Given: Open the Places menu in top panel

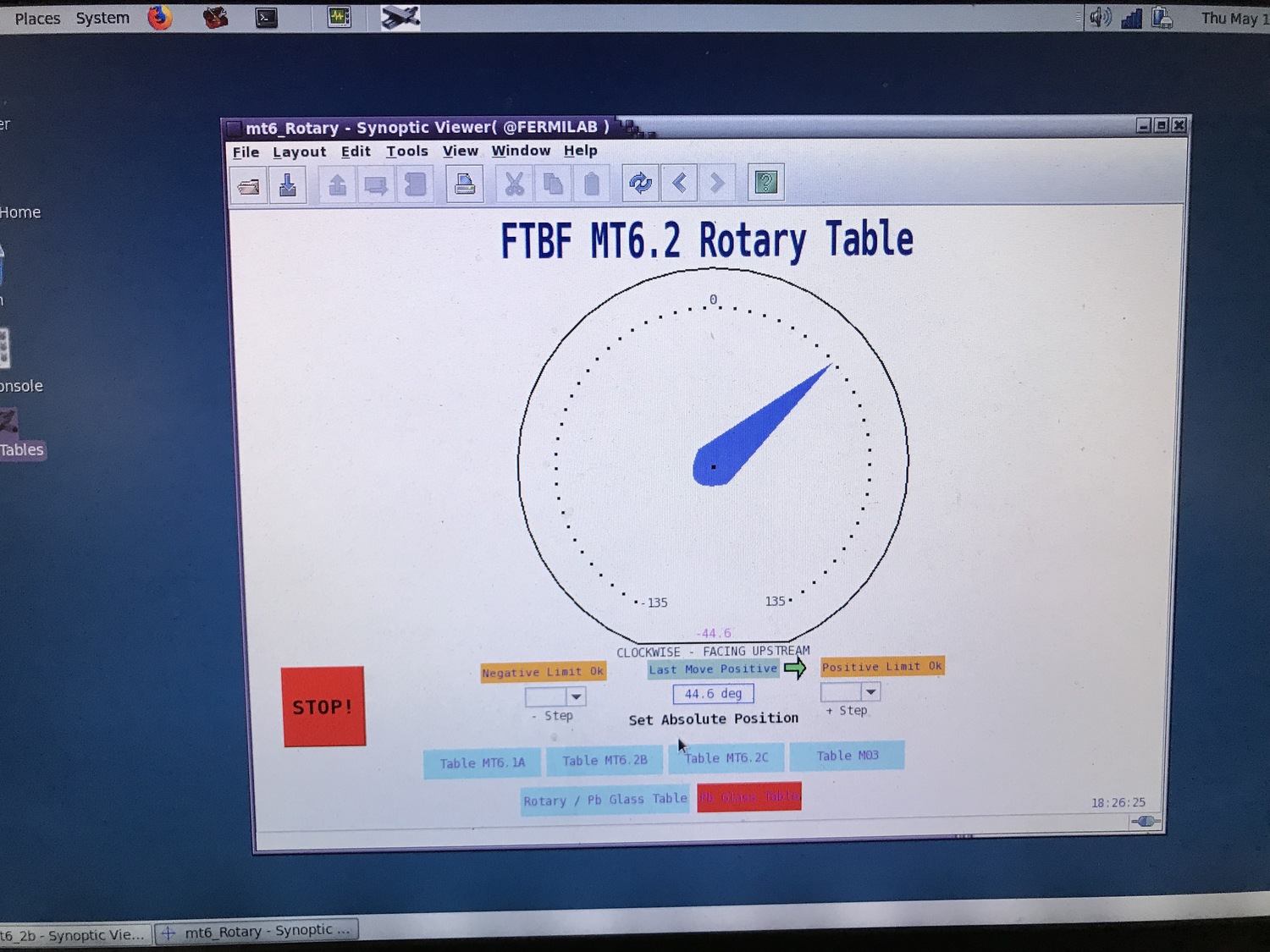Looking at the screenshot, I should 37,18.
